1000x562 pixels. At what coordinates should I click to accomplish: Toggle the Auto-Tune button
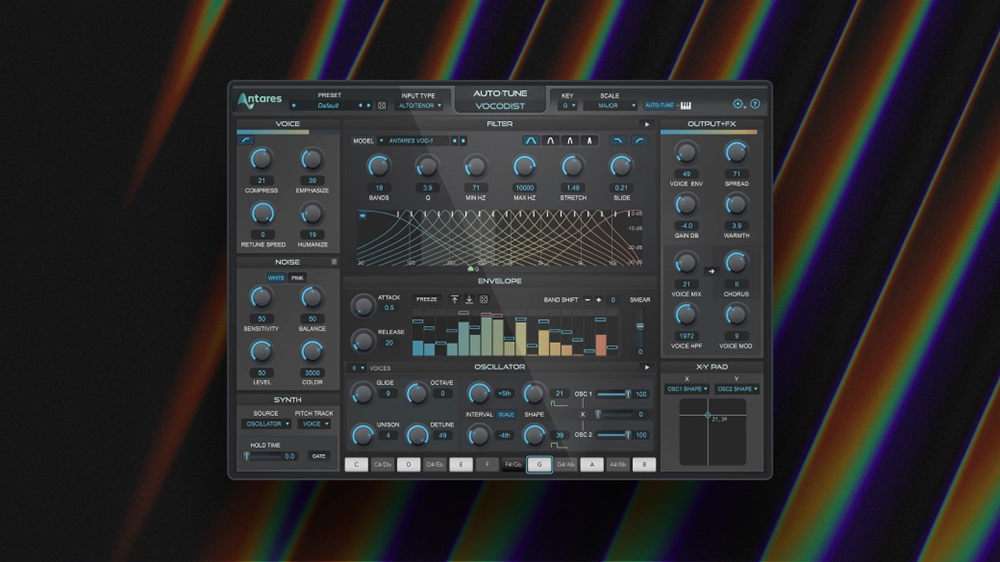click(x=659, y=105)
